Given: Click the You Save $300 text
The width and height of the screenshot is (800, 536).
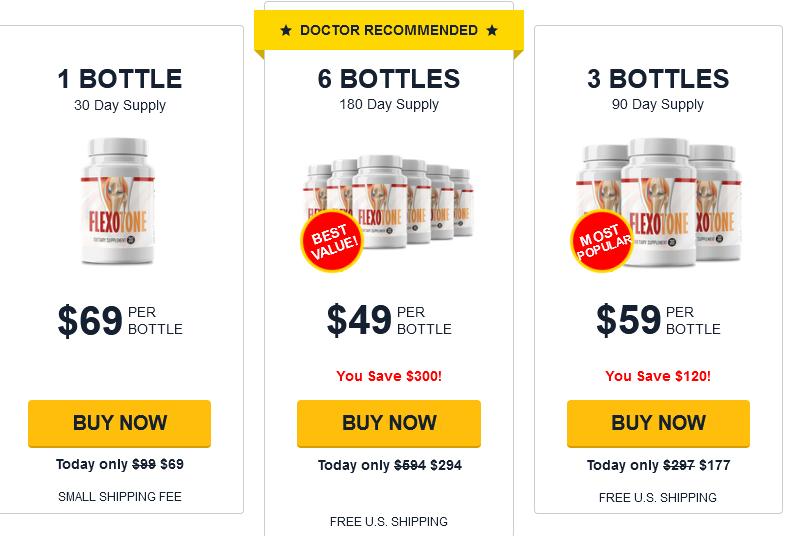Looking at the screenshot, I should click(x=389, y=376).
